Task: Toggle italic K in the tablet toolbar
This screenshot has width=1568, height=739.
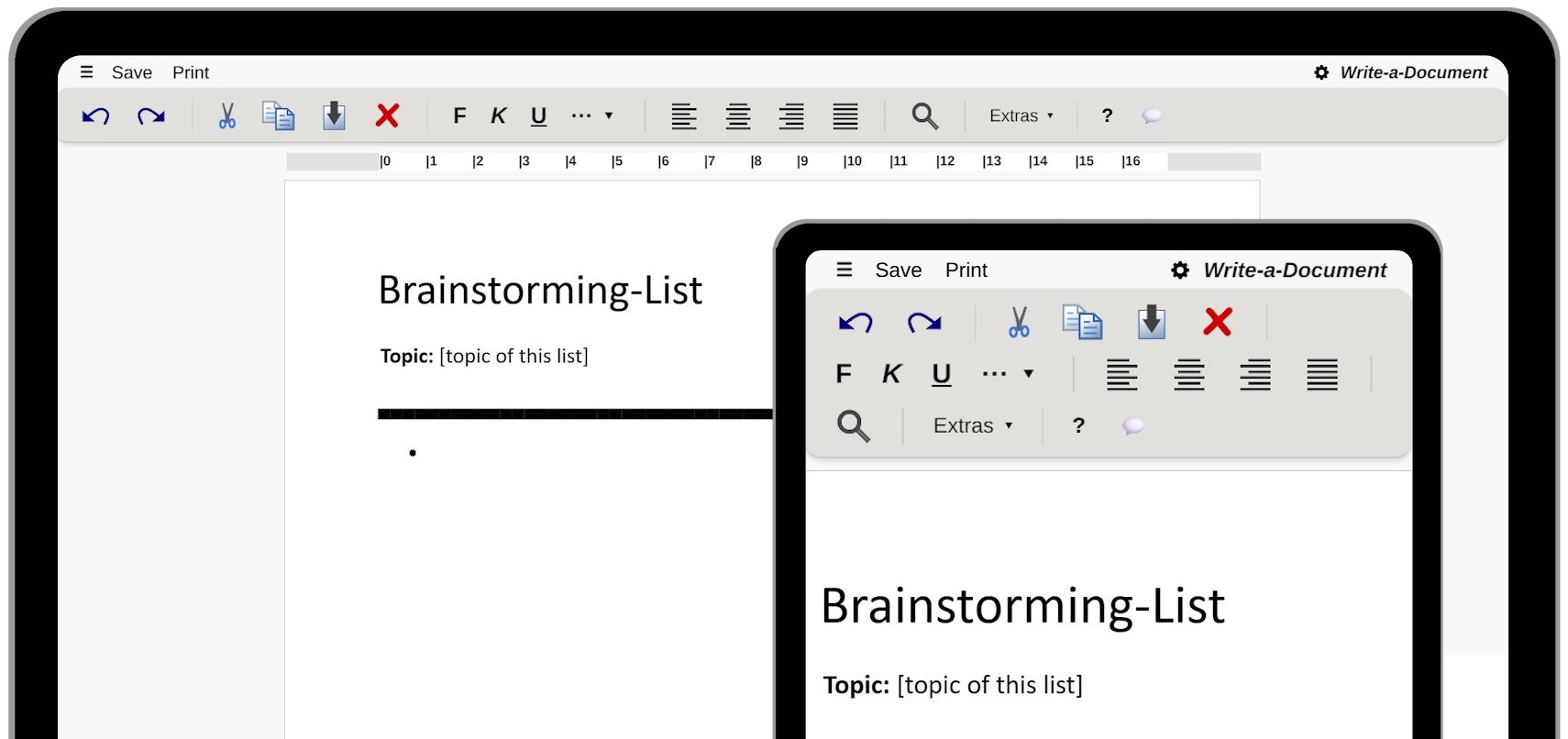Action: [x=890, y=374]
